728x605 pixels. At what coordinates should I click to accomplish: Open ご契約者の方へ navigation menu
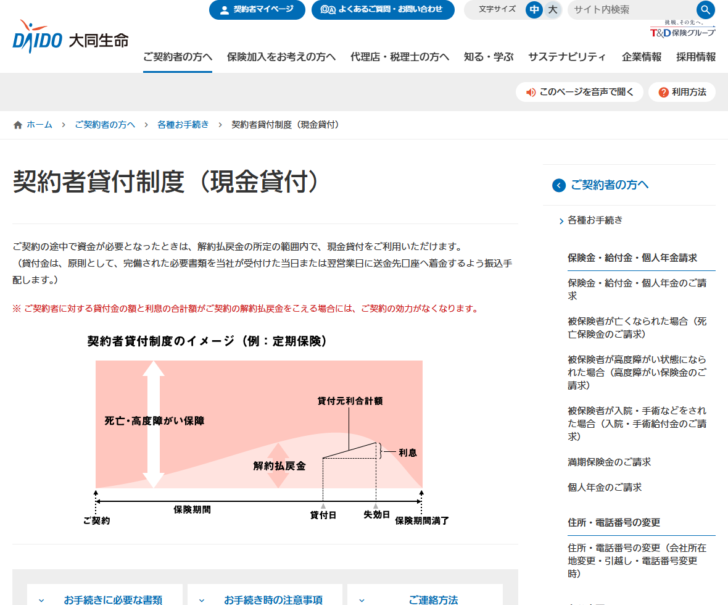click(x=177, y=57)
